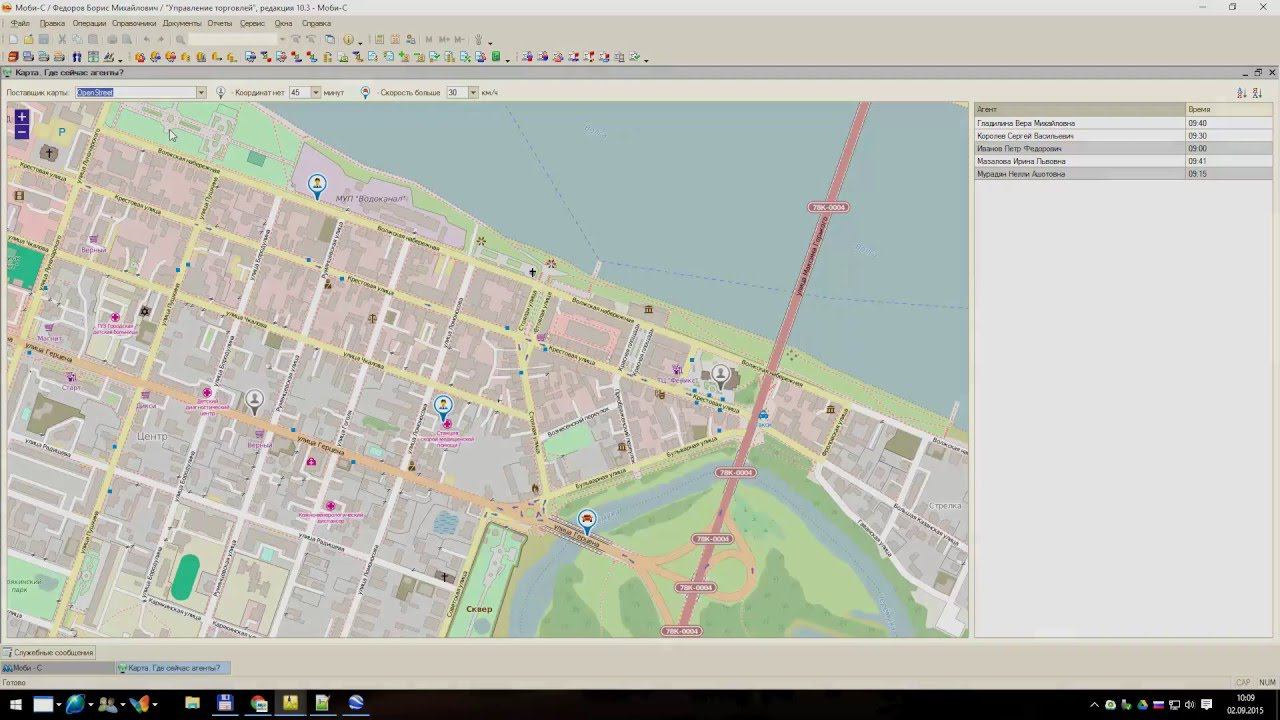Click the Help info toolbar icon
The image size is (1280, 720).
(x=348, y=40)
